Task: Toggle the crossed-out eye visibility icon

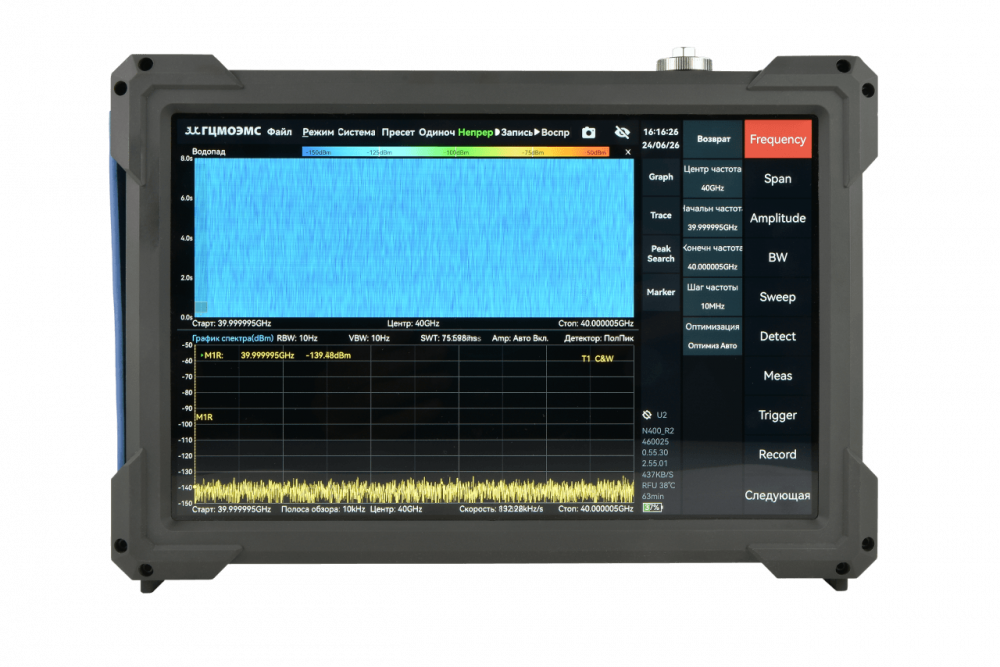Action: coord(622,132)
